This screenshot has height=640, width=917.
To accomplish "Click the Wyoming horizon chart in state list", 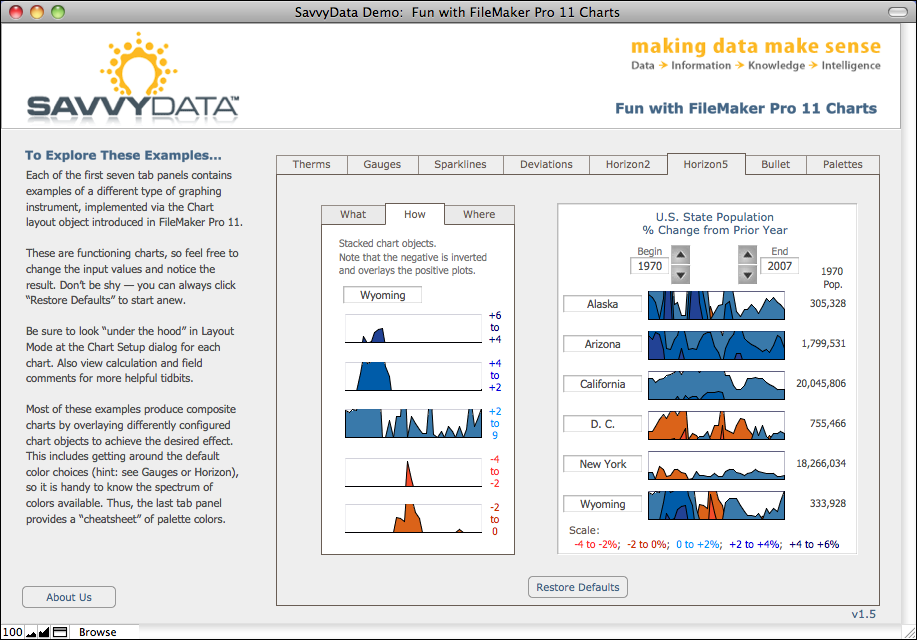I will [x=716, y=505].
